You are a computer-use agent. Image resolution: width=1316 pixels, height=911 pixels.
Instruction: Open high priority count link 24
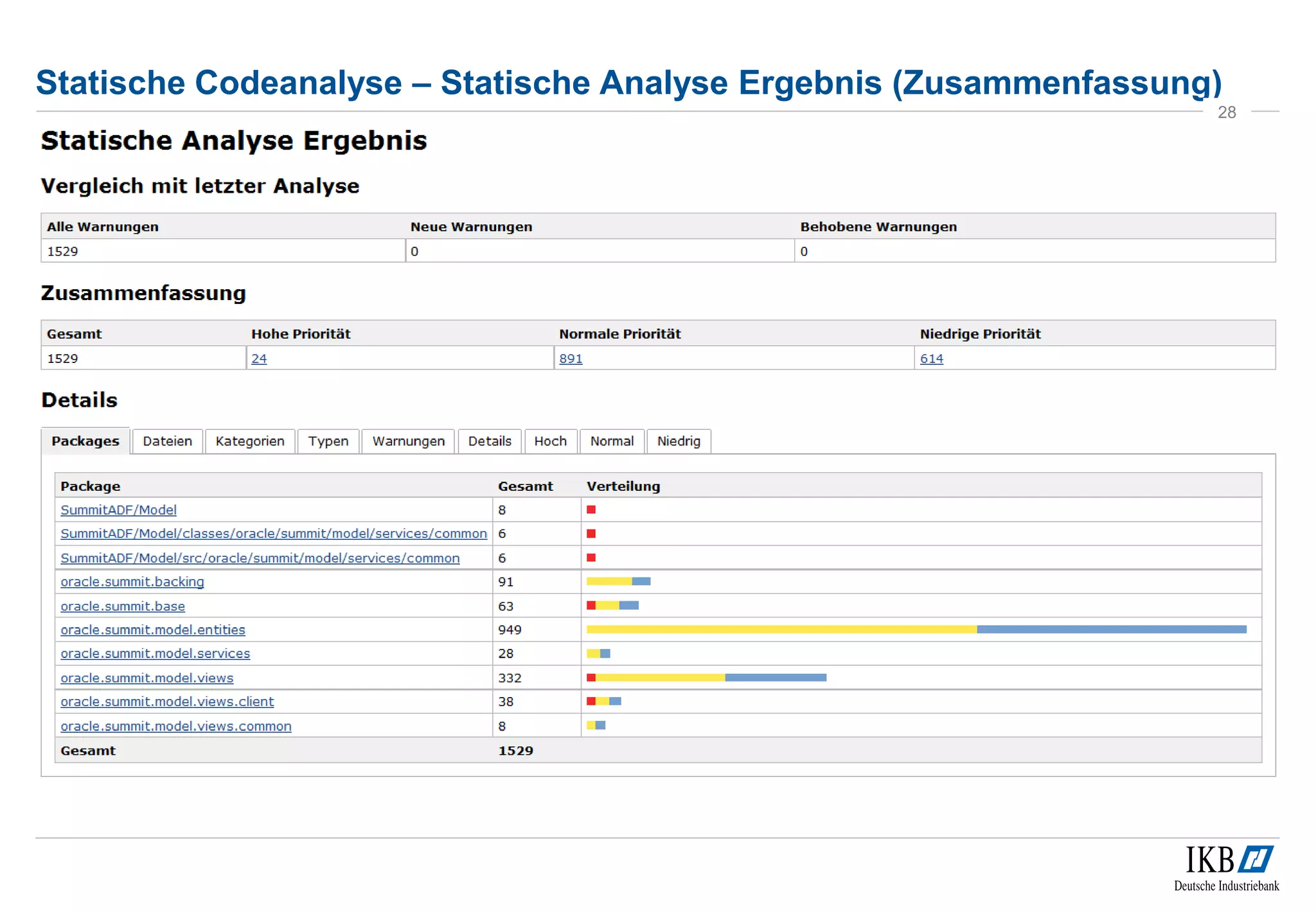coord(259,358)
